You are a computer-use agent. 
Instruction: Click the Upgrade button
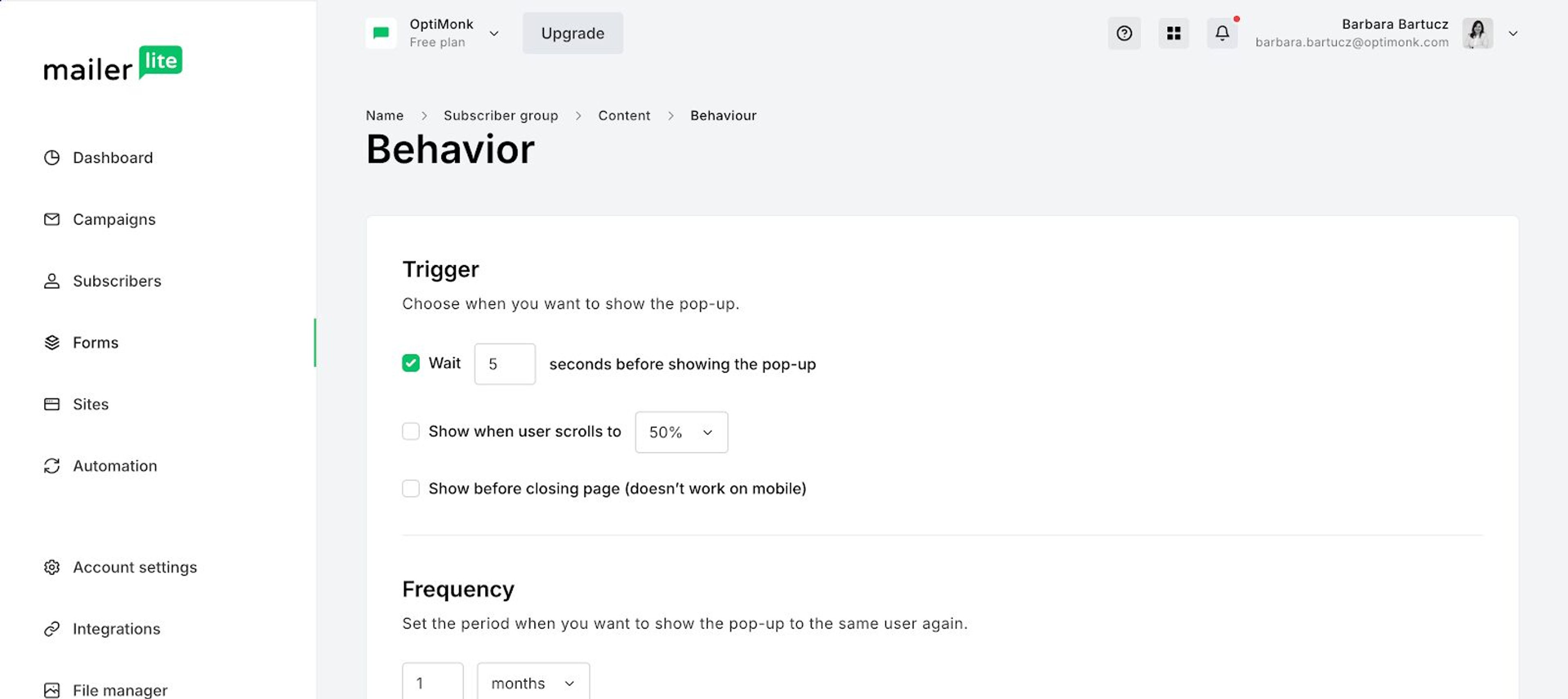[572, 33]
